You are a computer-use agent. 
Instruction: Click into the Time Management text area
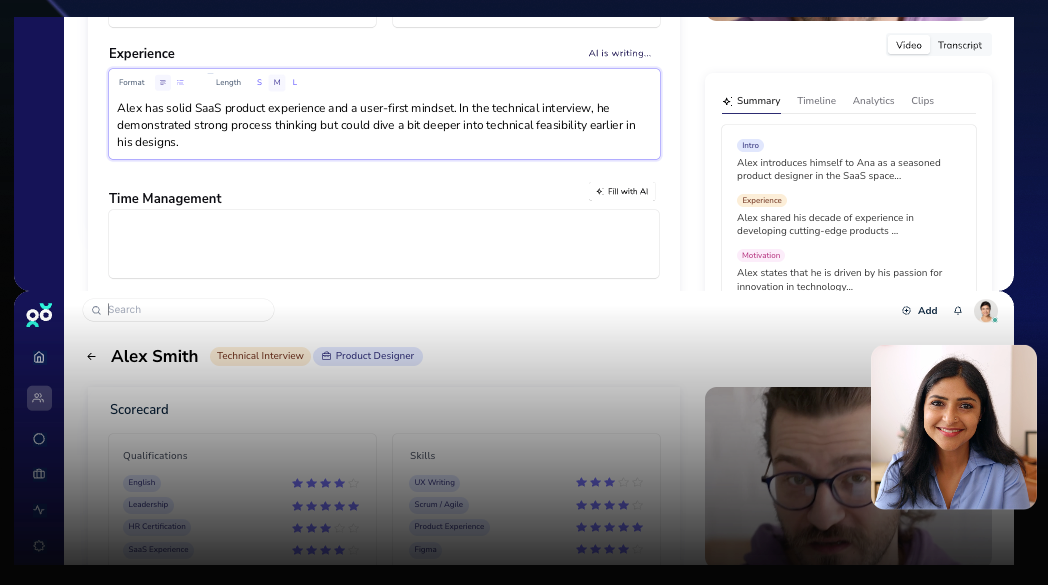coord(384,244)
